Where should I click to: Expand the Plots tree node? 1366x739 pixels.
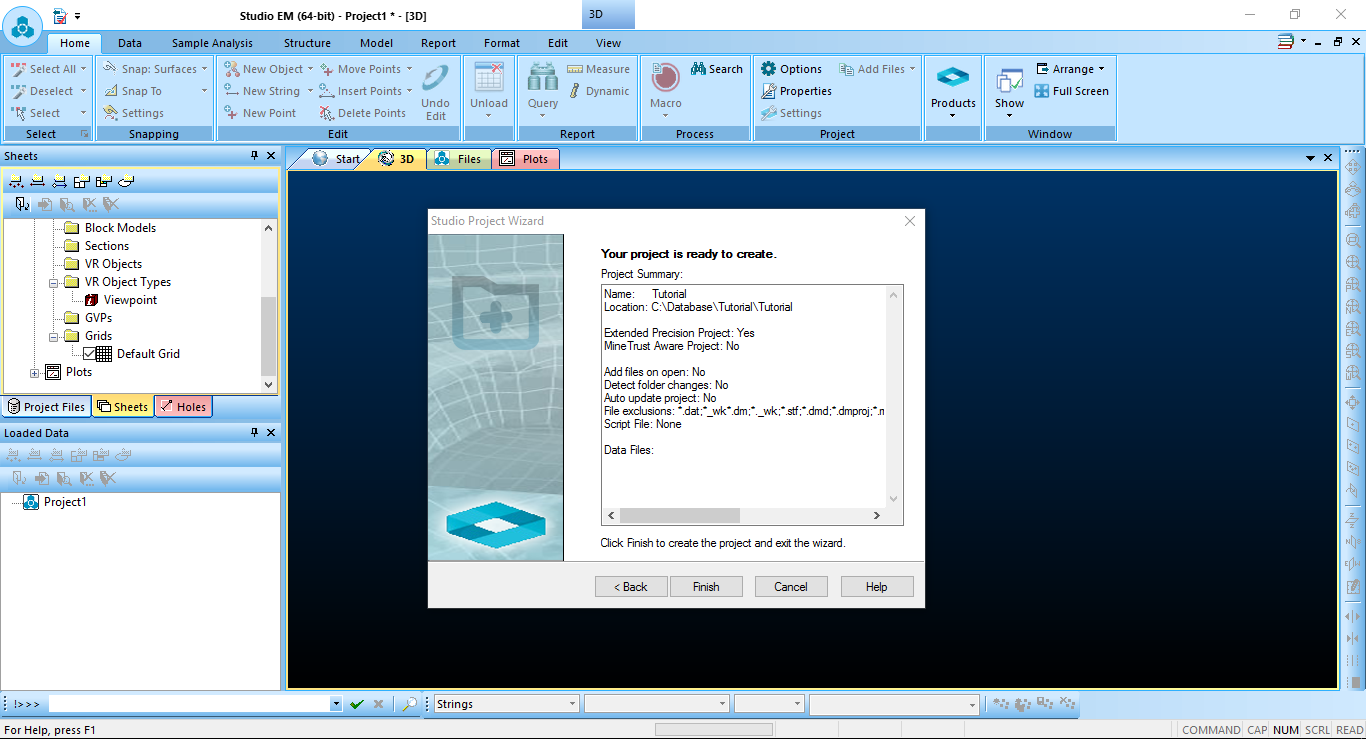35,372
